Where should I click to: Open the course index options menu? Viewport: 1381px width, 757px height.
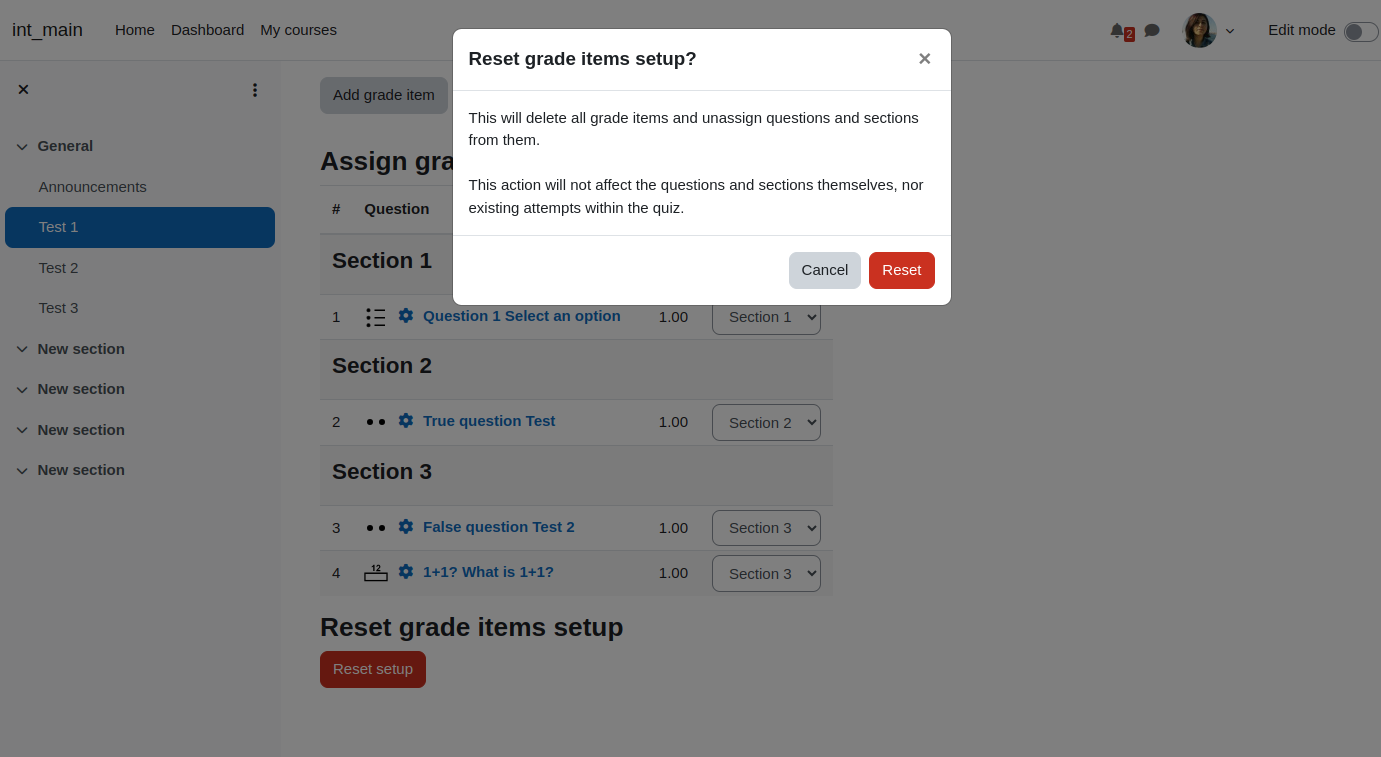(x=255, y=90)
